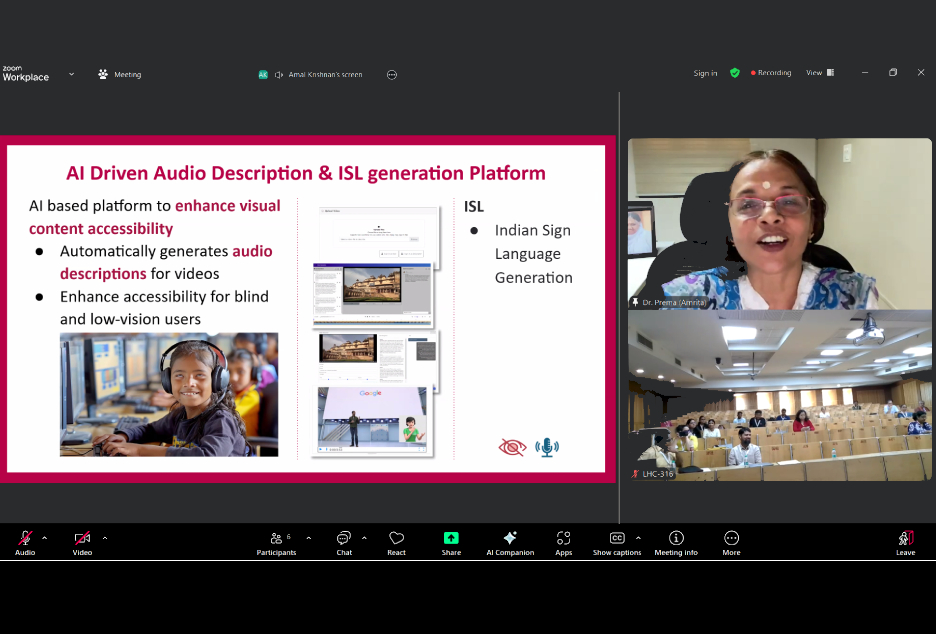Expand audio settings arrow next to Audio
The image size is (936, 634).
click(44, 538)
